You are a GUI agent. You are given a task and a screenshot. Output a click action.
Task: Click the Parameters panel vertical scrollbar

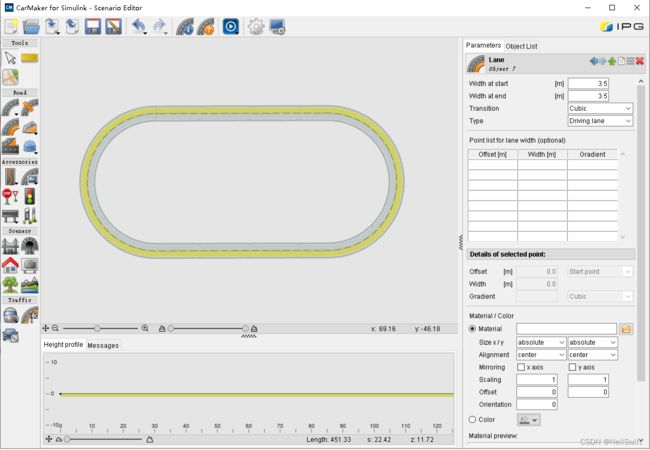point(641,232)
